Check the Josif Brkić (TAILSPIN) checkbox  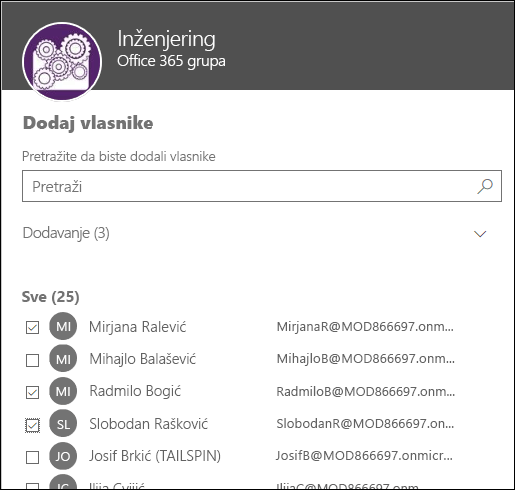coord(32,457)
